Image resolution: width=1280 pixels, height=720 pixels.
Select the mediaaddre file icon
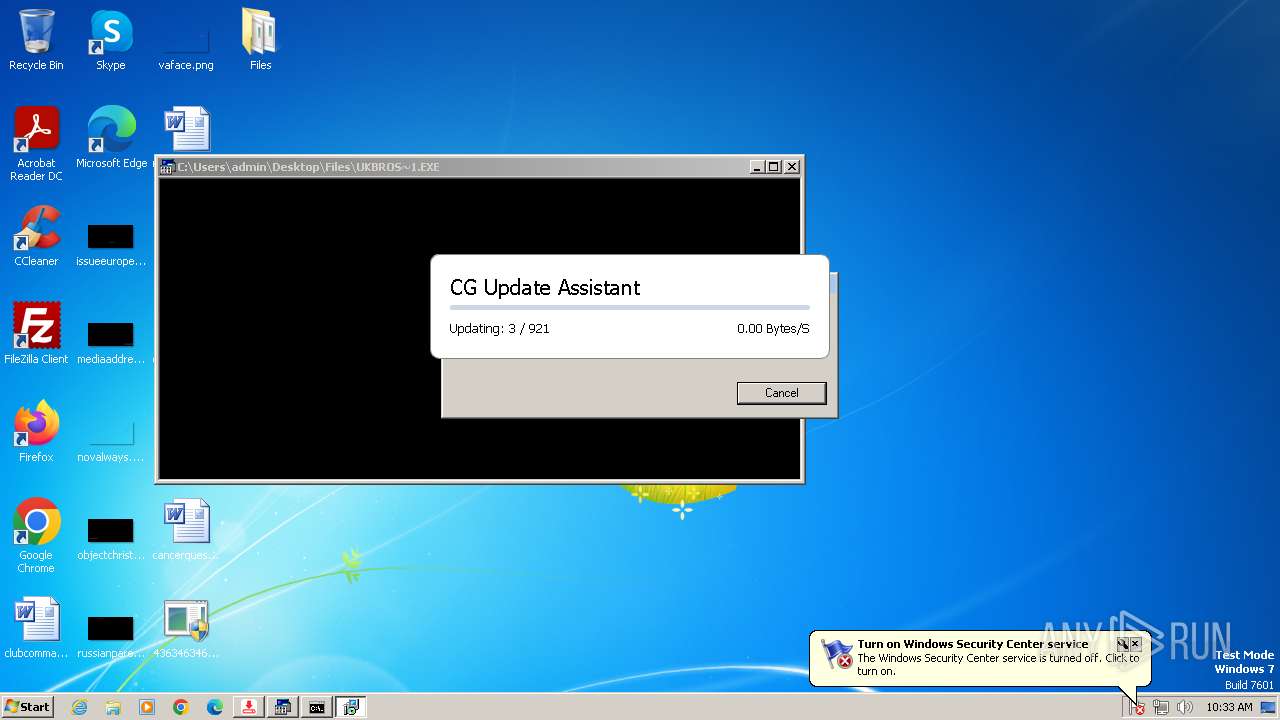pyautogui.click(x=111, y=342)
